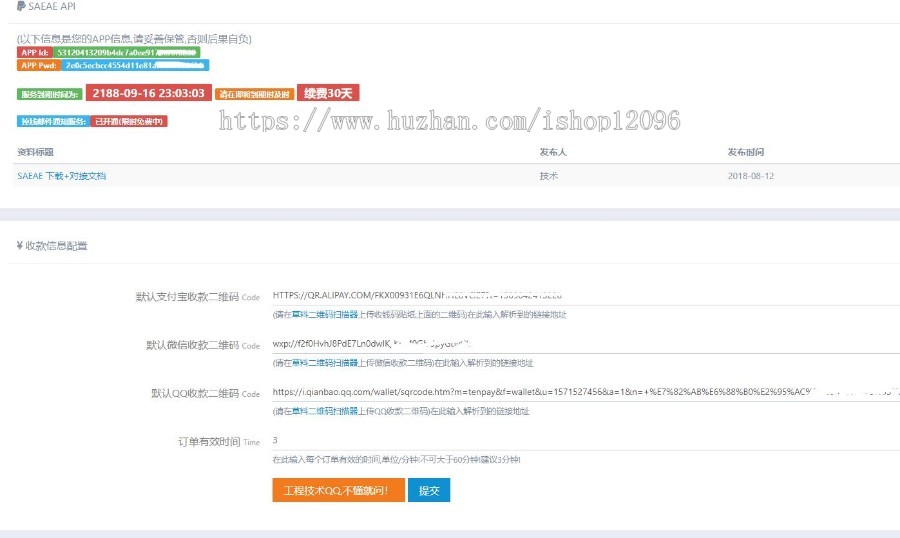Click the red APP Id label
900x538 pixels.
(34, 52)
